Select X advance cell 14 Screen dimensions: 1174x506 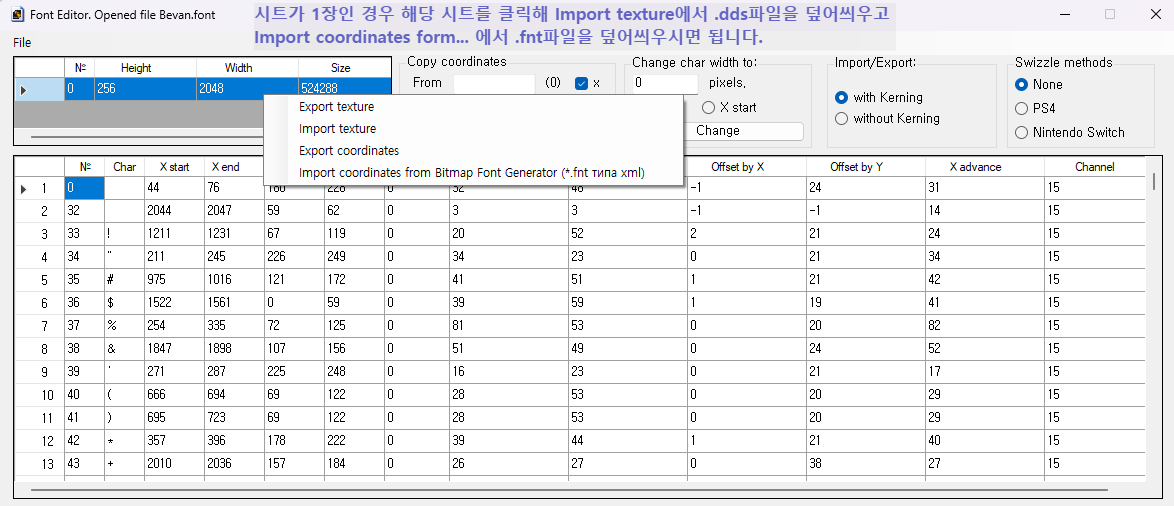(985, 211)
